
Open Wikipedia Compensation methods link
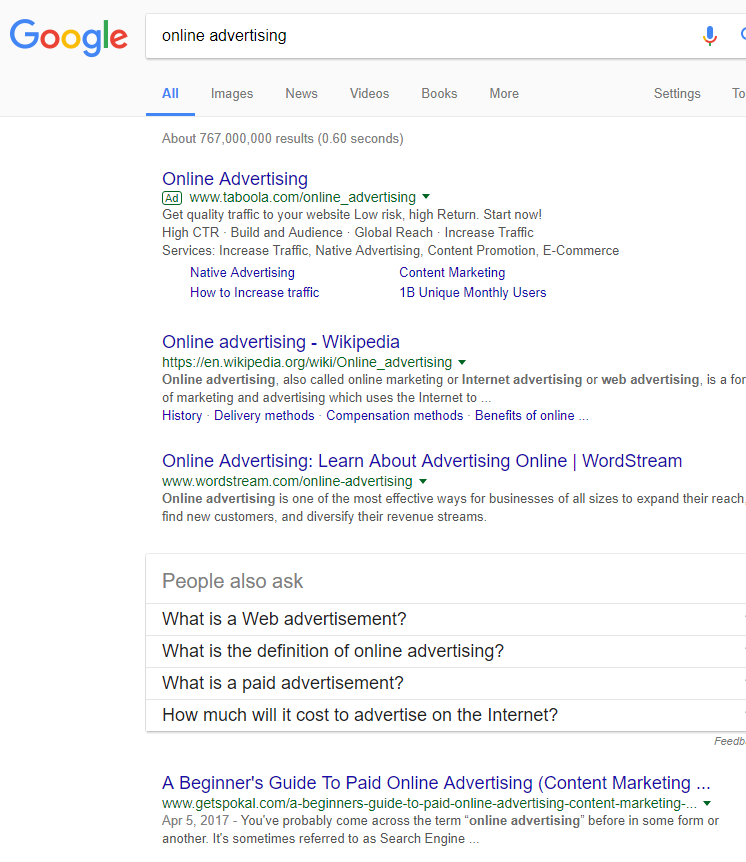(x=395, y=416)
